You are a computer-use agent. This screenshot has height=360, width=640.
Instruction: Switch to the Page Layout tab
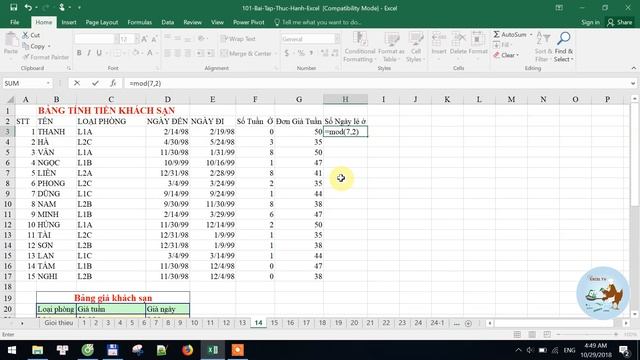(x=102, y=22)
